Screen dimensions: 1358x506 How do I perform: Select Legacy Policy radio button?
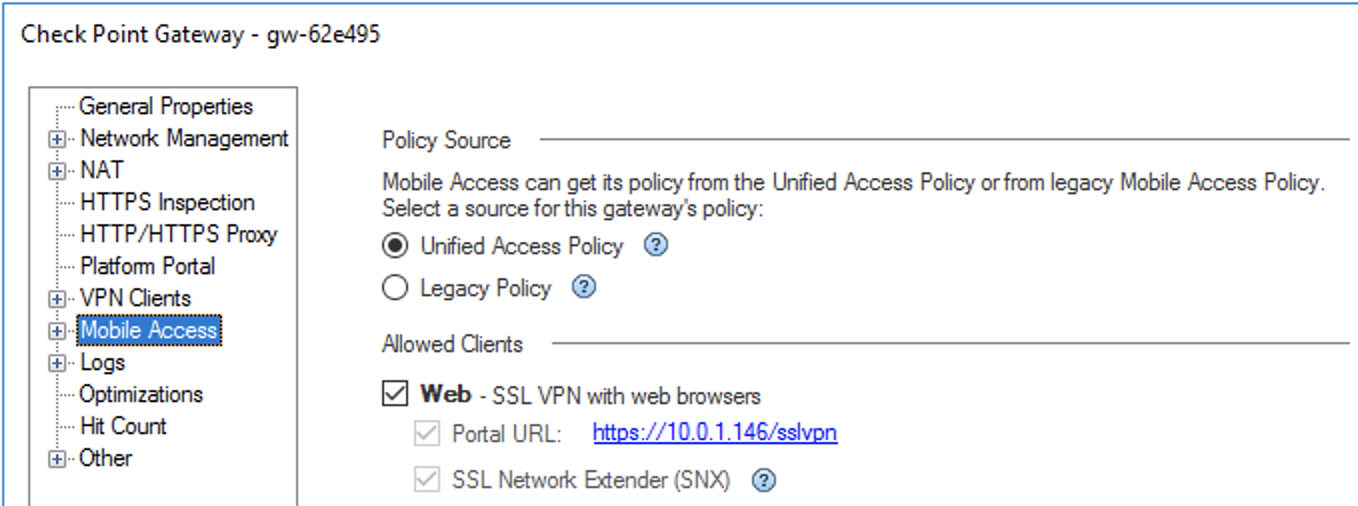[396, 289]
